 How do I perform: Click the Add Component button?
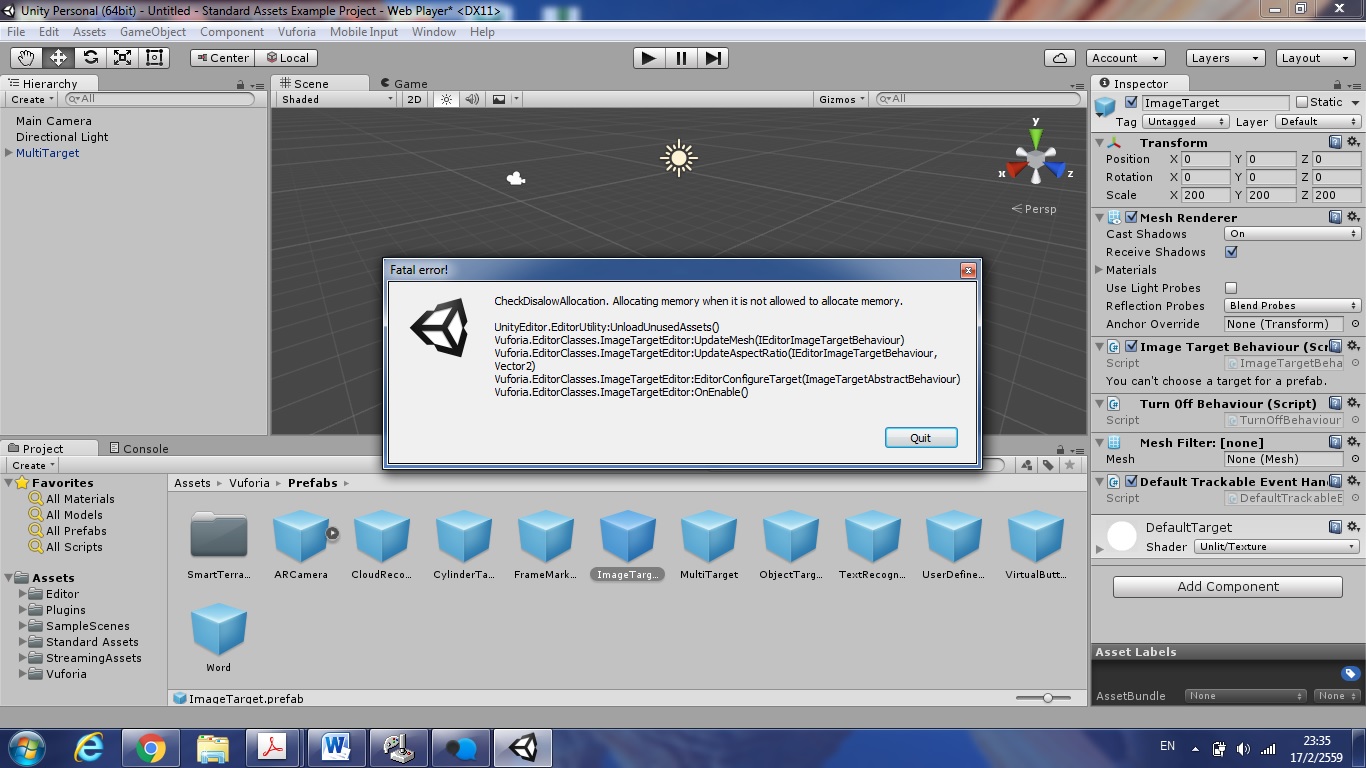[1226, 586]
